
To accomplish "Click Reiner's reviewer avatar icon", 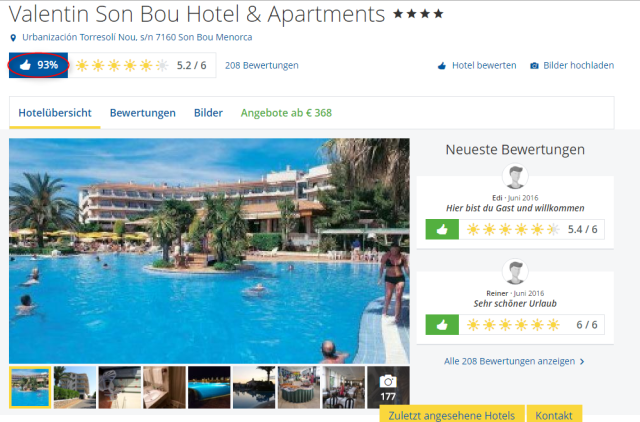I will click(x=515, y=272).
